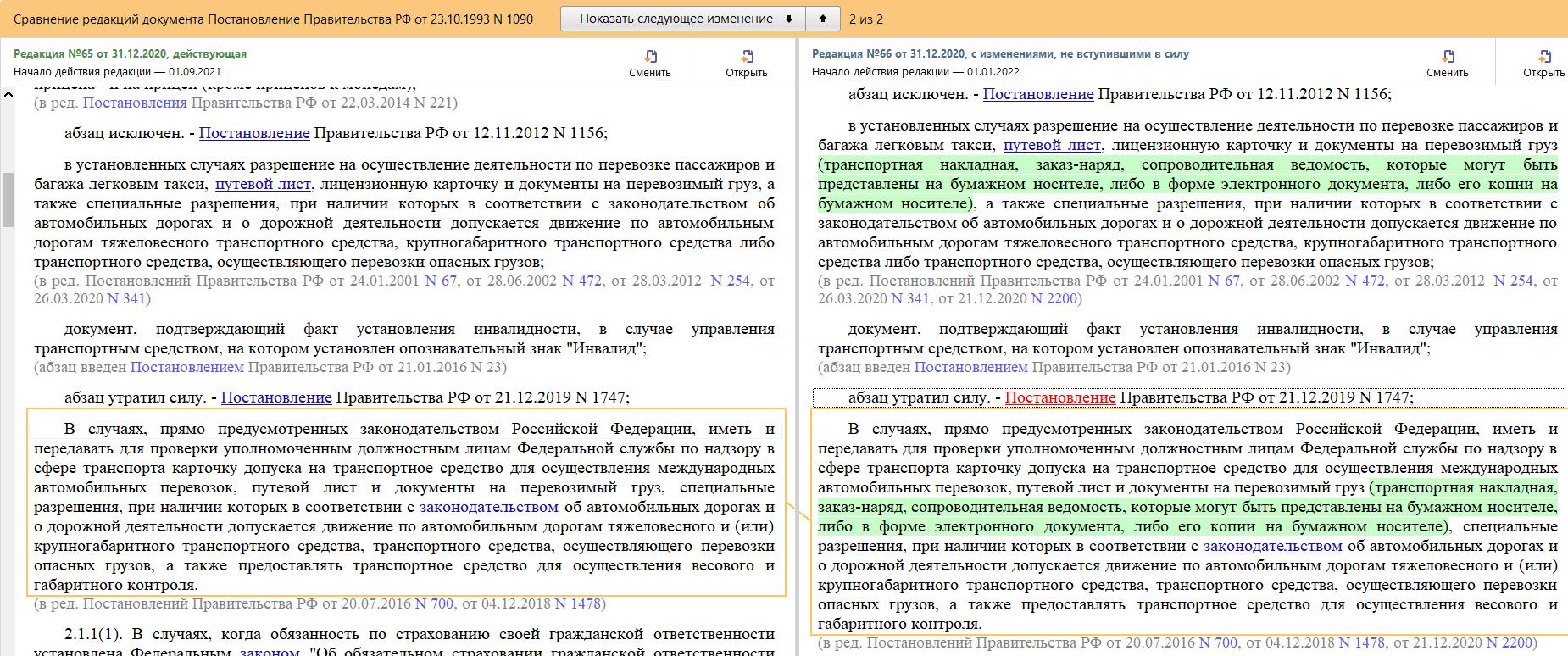
Task: Open 'Постановлением' 21.01.2016 N 23 link in Редакция №65
Action: [x=187, y=367]
